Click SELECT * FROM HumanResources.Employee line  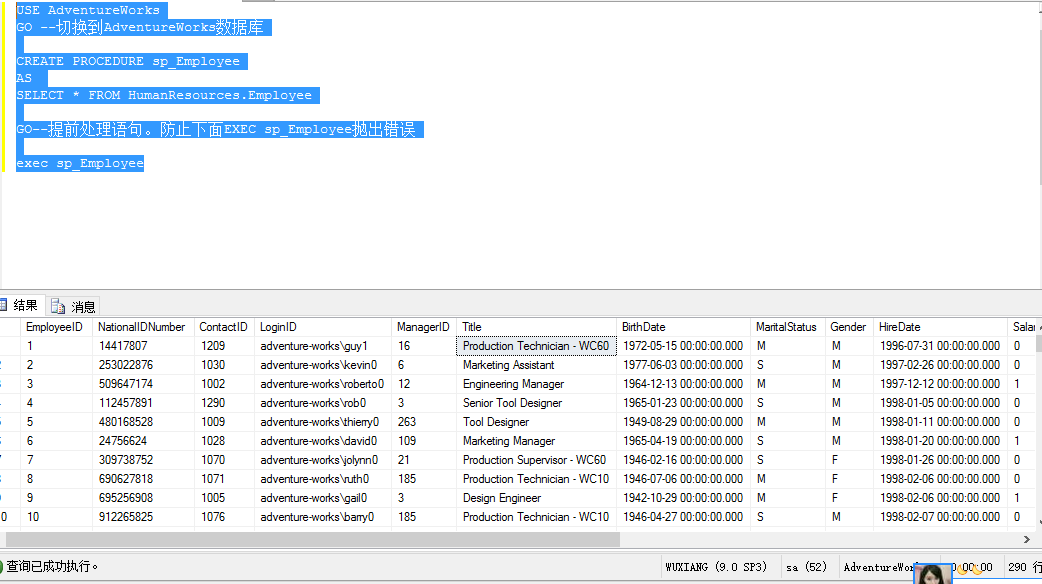pos(164,95)
